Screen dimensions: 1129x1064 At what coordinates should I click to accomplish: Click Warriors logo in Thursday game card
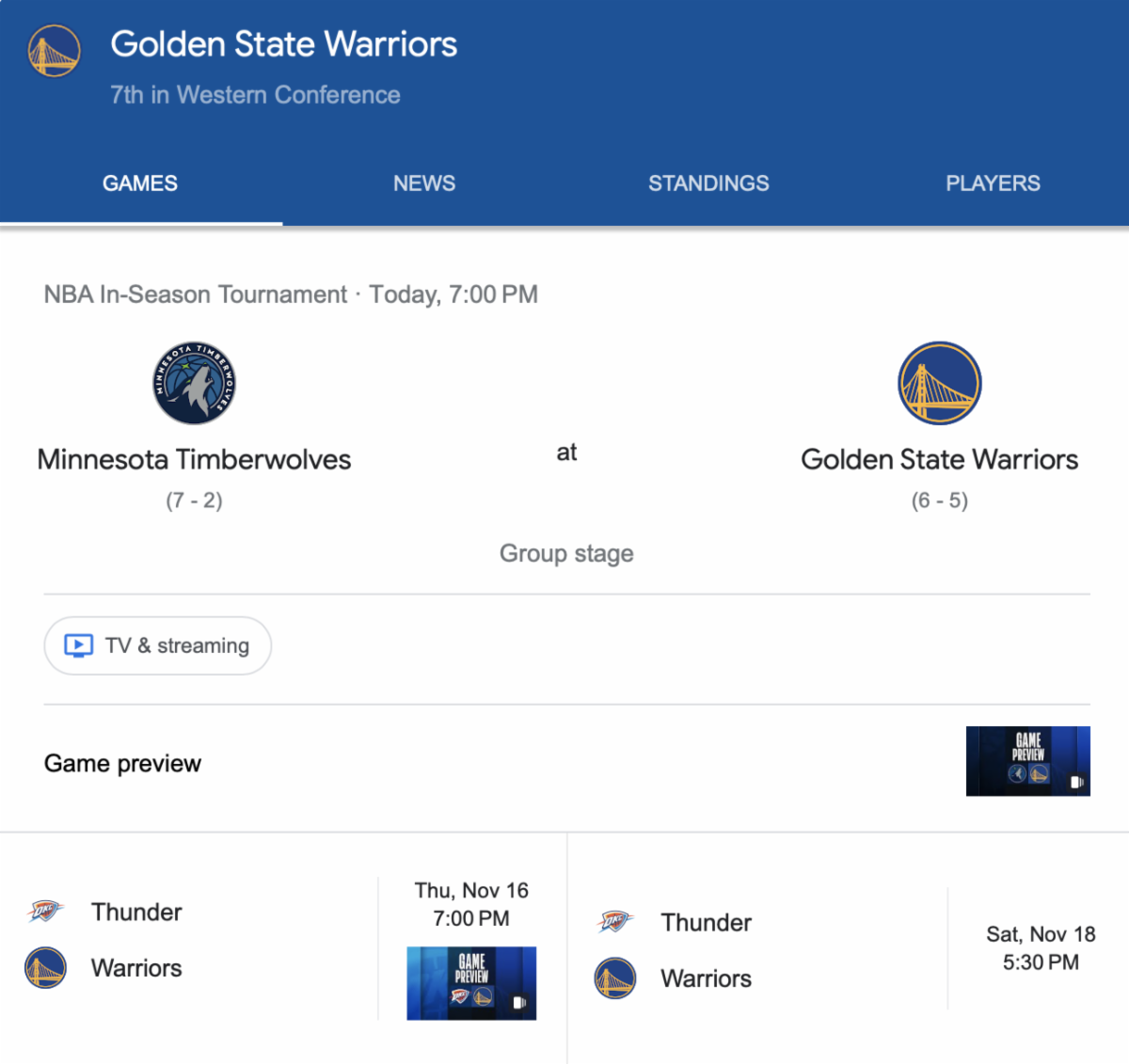(x=45, y=967)
